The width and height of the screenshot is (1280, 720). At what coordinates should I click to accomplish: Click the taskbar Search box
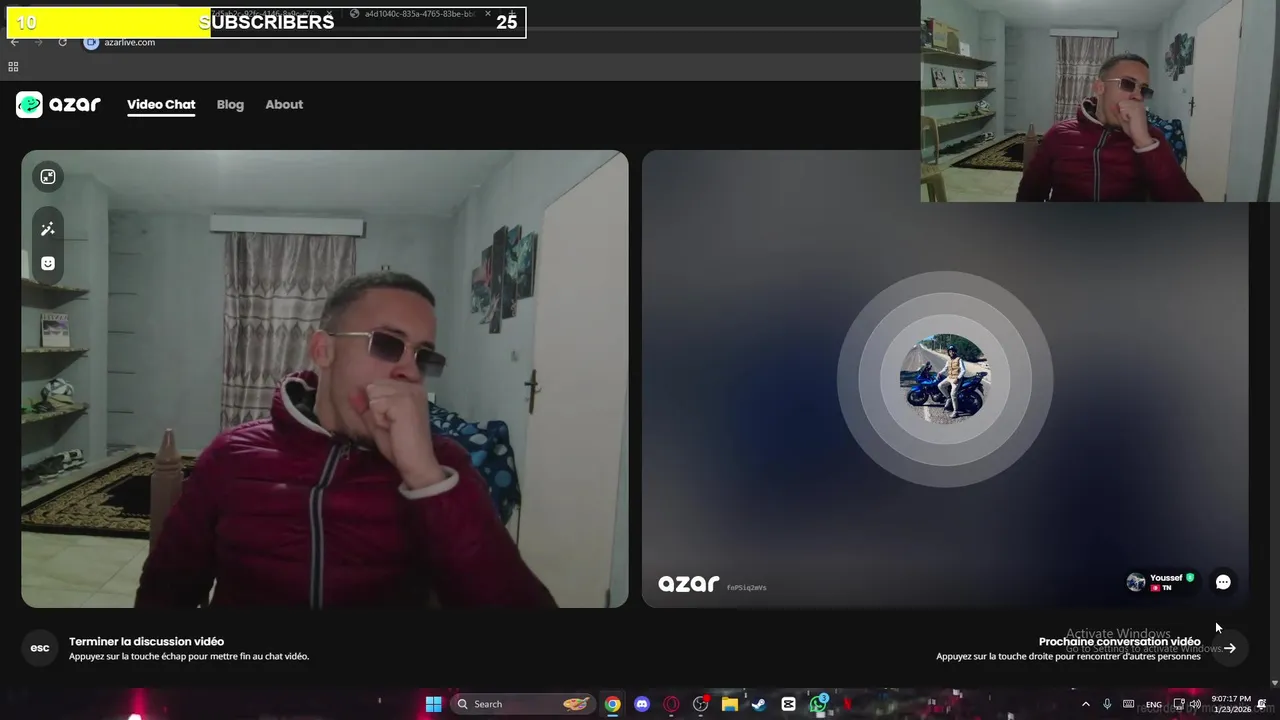[x=522, y=704]
